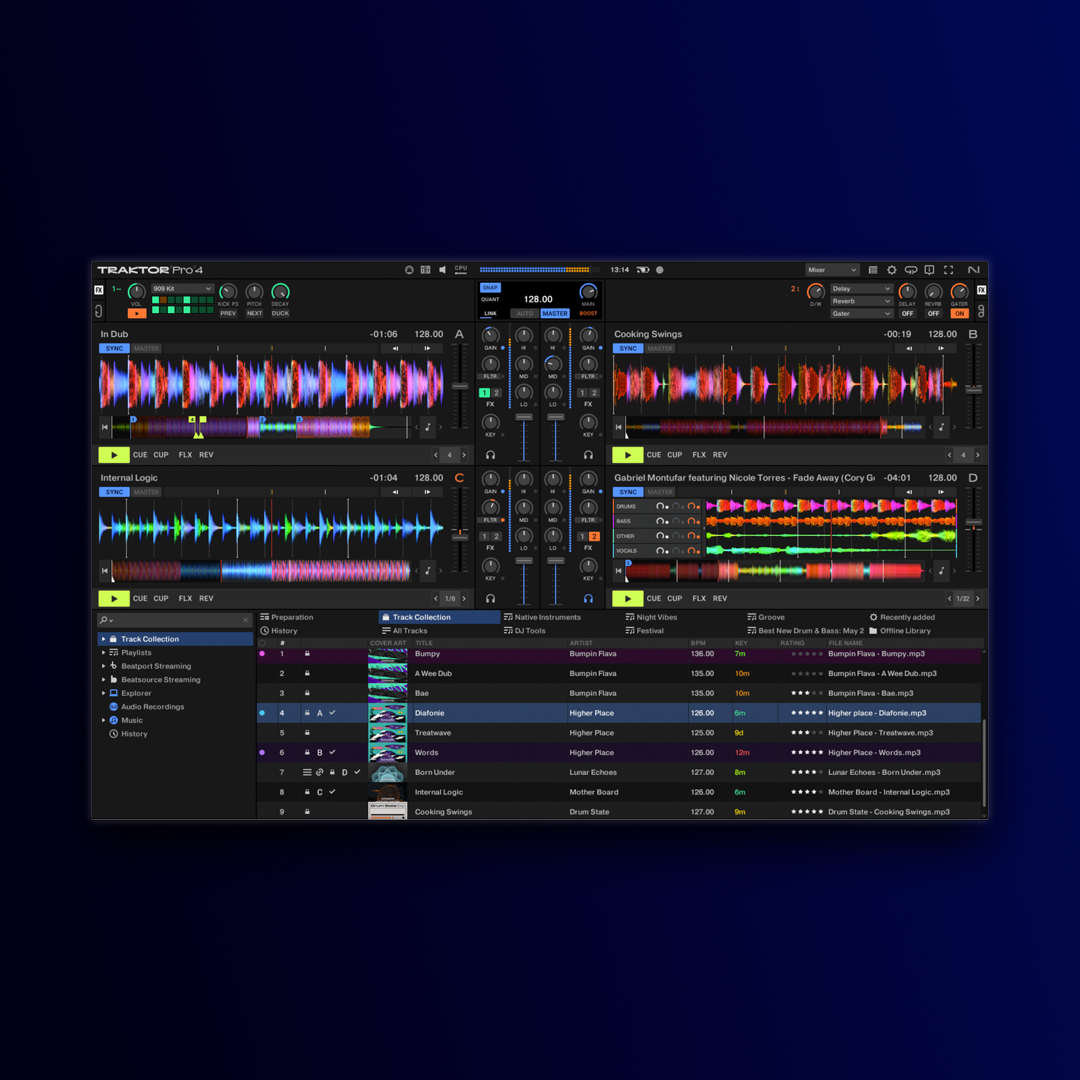The image size is (1080, 1080).
Task: Click the search magnifier icon
Action: pyautogui.click(x=103, y=620)
